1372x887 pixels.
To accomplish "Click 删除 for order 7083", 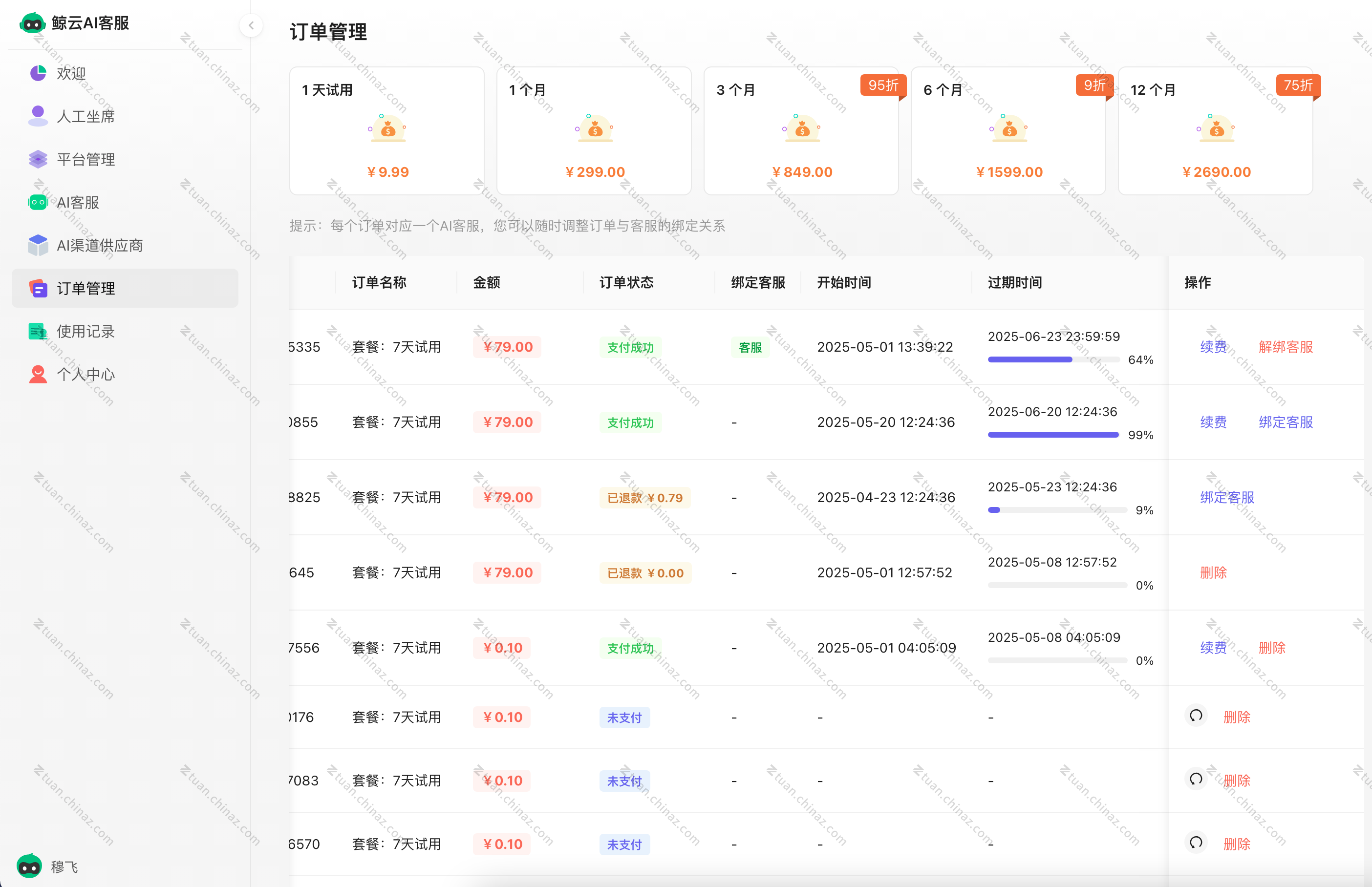I will 1237,781.
